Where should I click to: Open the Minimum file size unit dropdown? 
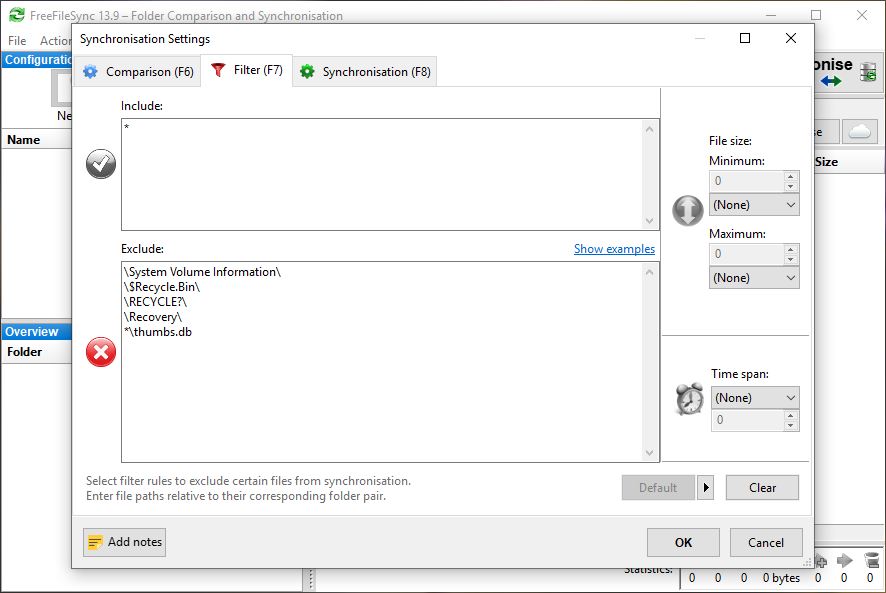(x=754, y=205)
